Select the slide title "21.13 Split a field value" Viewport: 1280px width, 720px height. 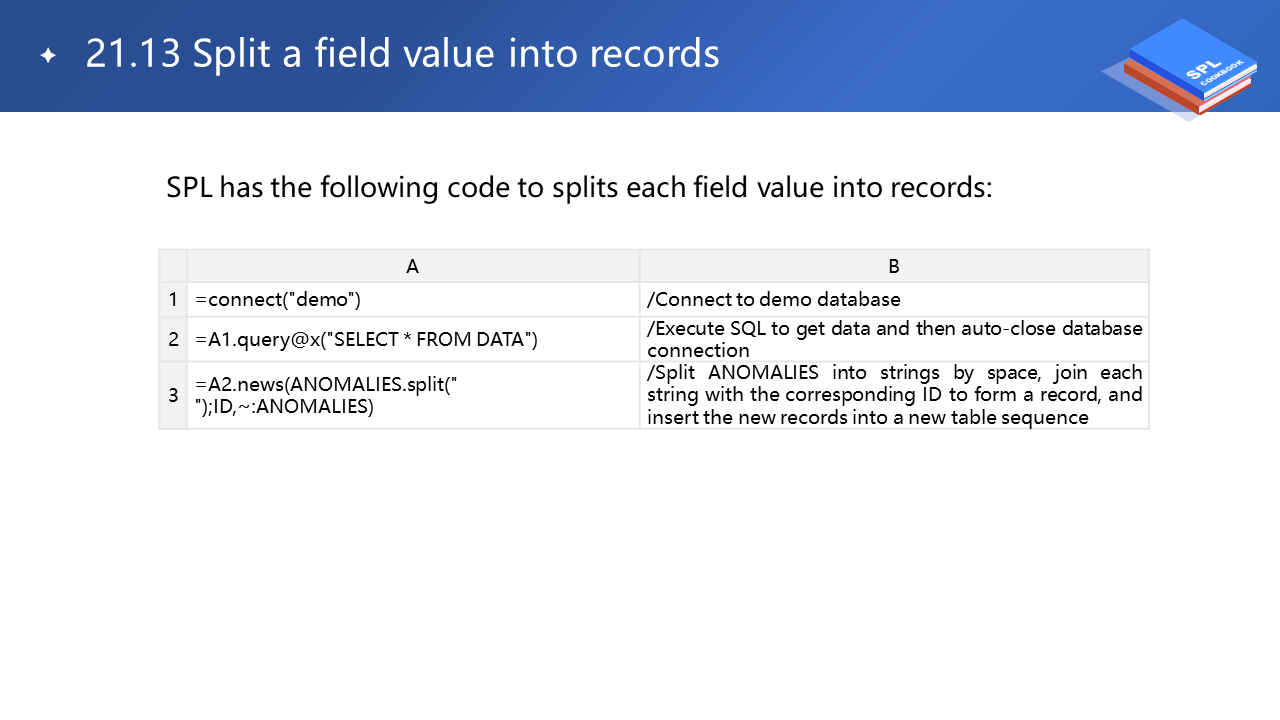click(402, 54)
